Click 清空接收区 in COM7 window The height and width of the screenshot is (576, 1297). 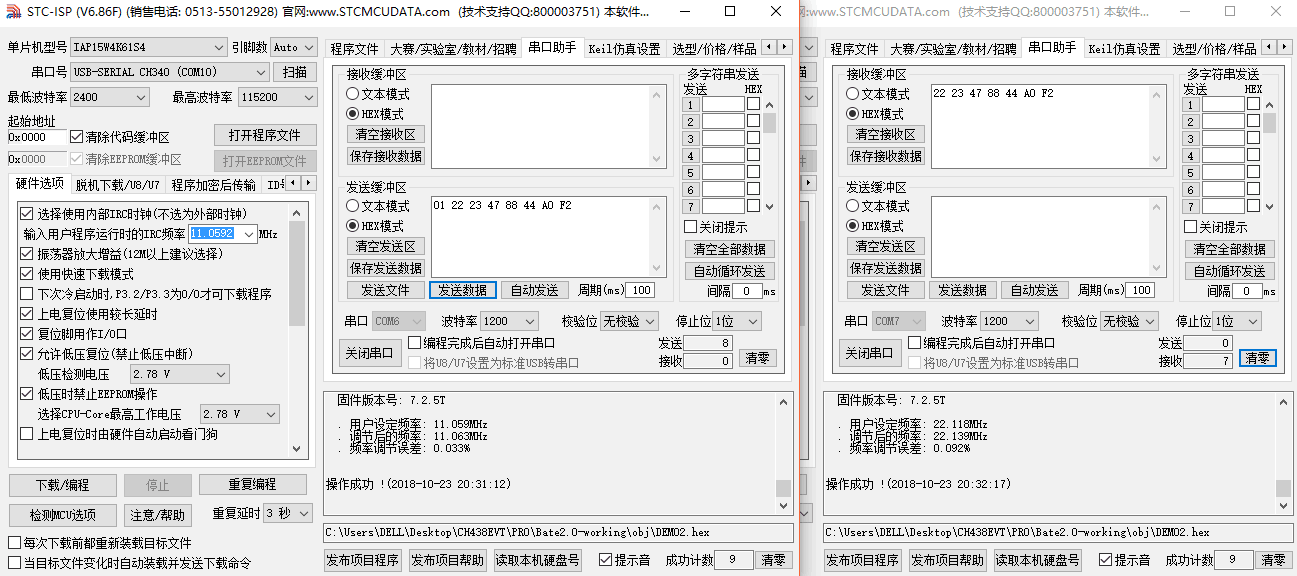point(886,134)
